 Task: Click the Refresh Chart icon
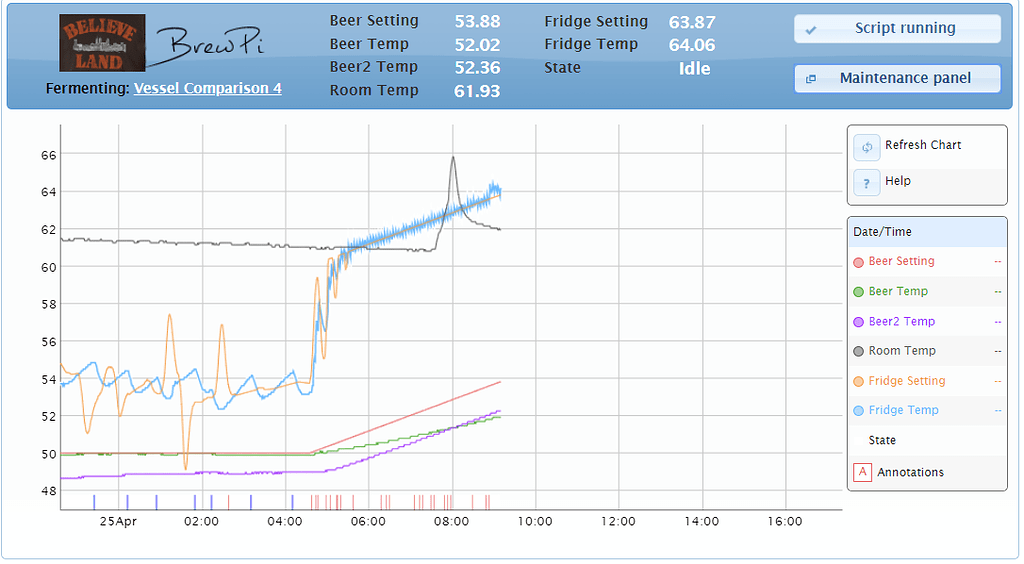[866, 146]
